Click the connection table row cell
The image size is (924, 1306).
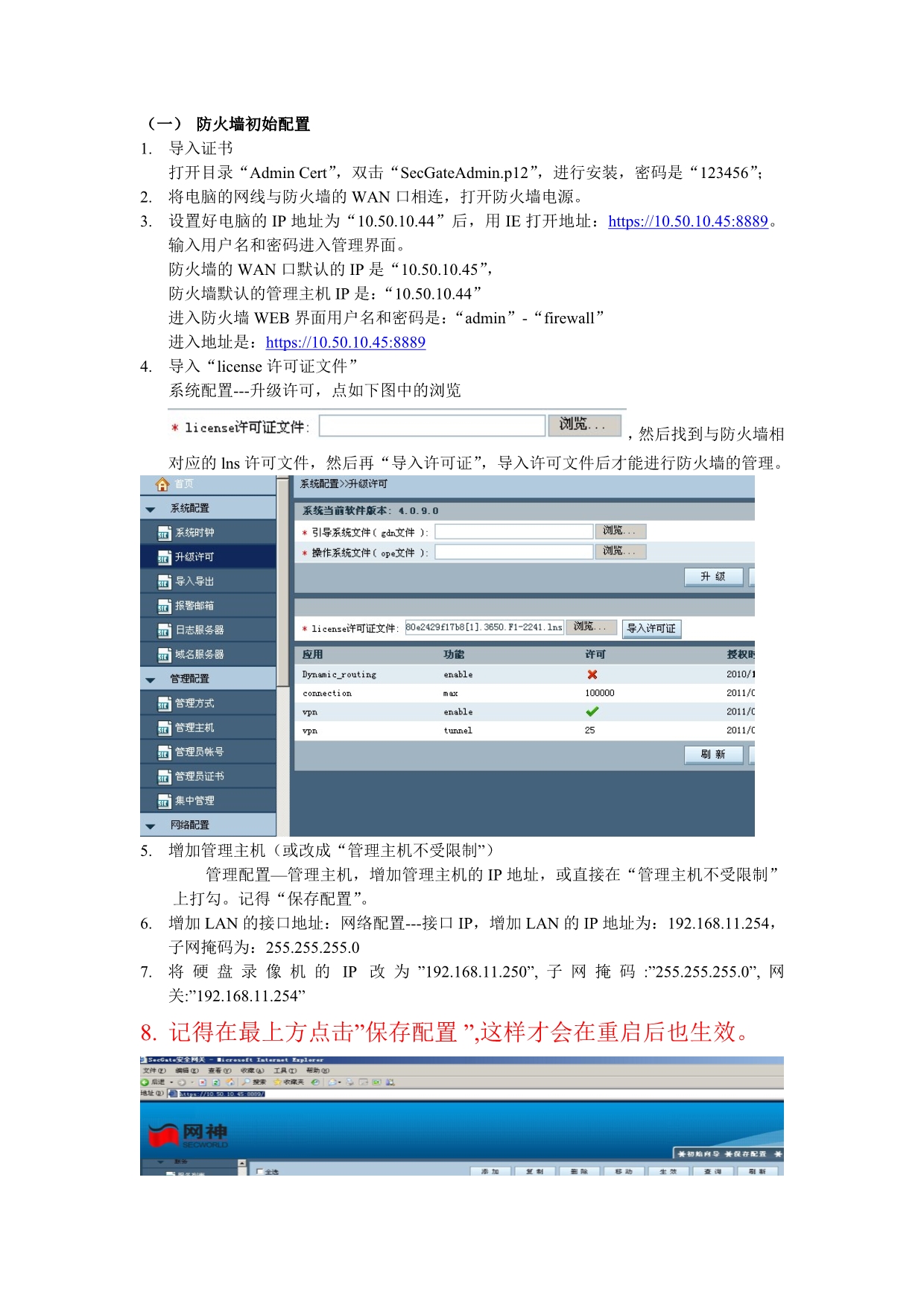point(327,694)
